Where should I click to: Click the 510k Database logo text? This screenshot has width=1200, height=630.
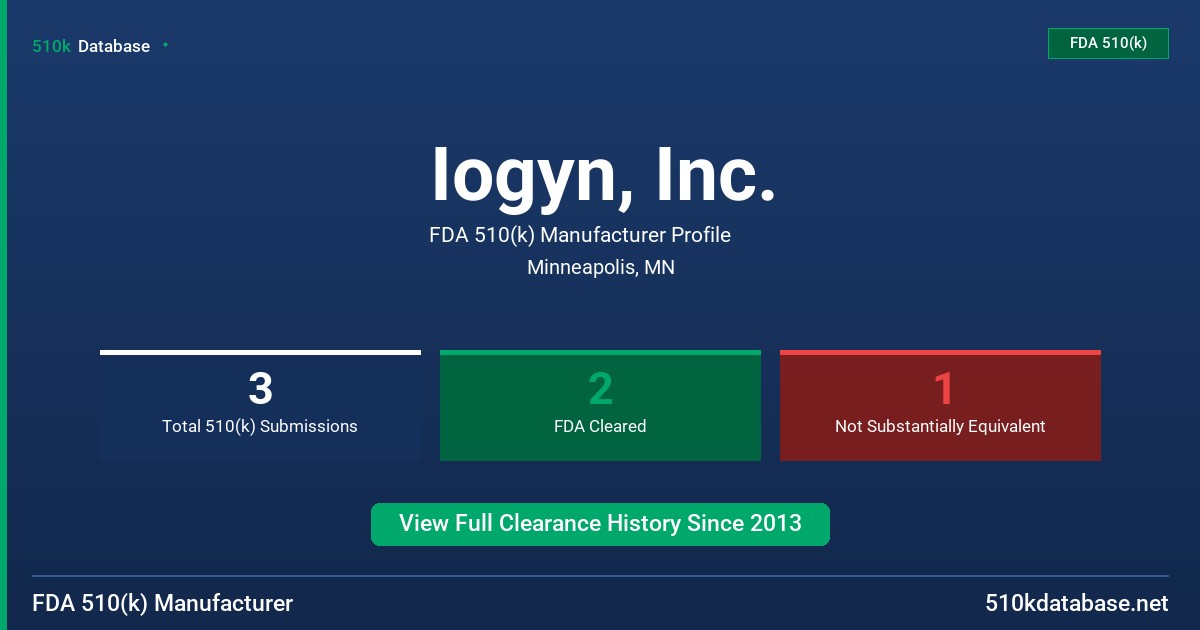(91, 46)
